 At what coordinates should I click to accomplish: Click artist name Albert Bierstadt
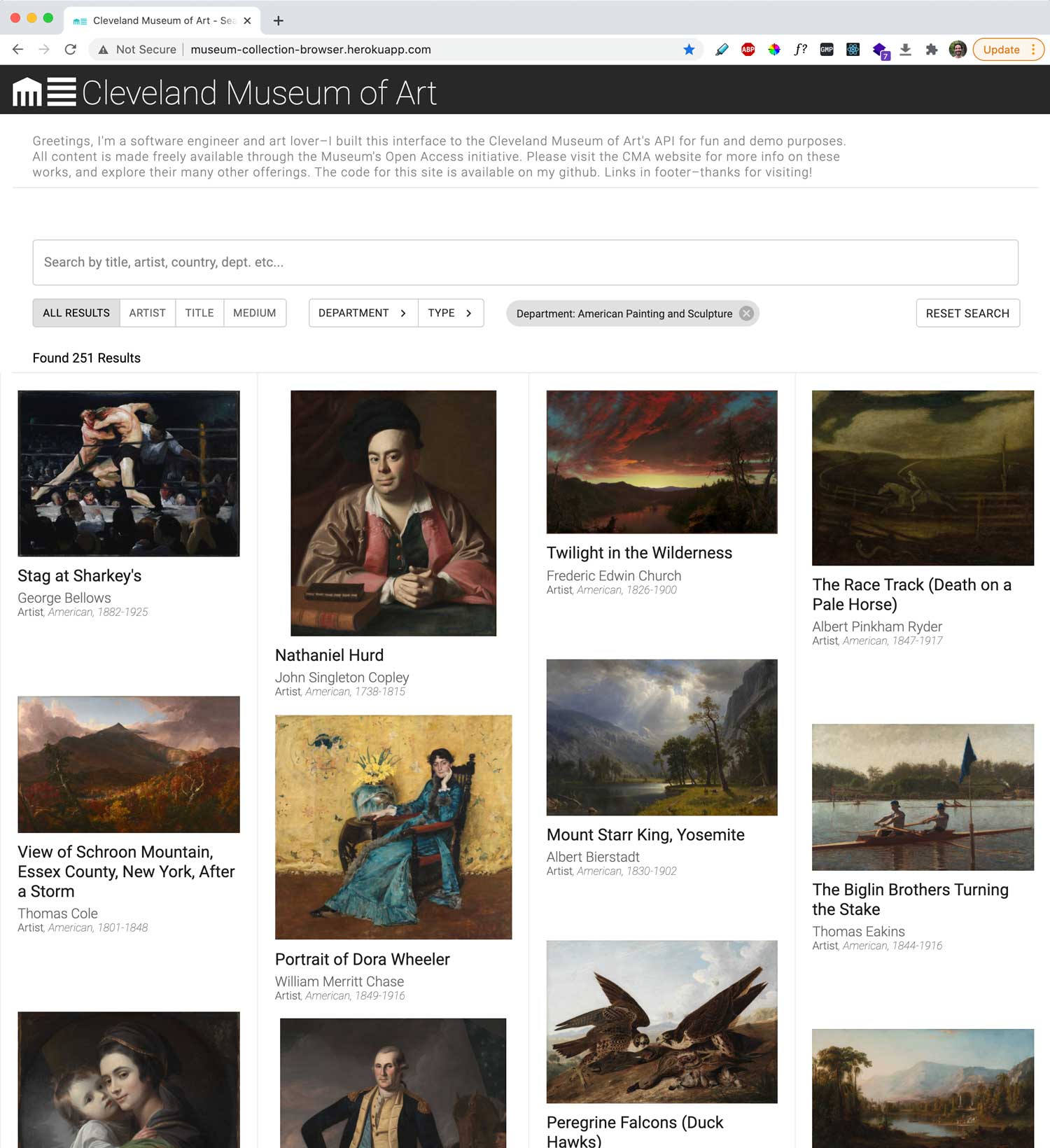coord(593,857)
